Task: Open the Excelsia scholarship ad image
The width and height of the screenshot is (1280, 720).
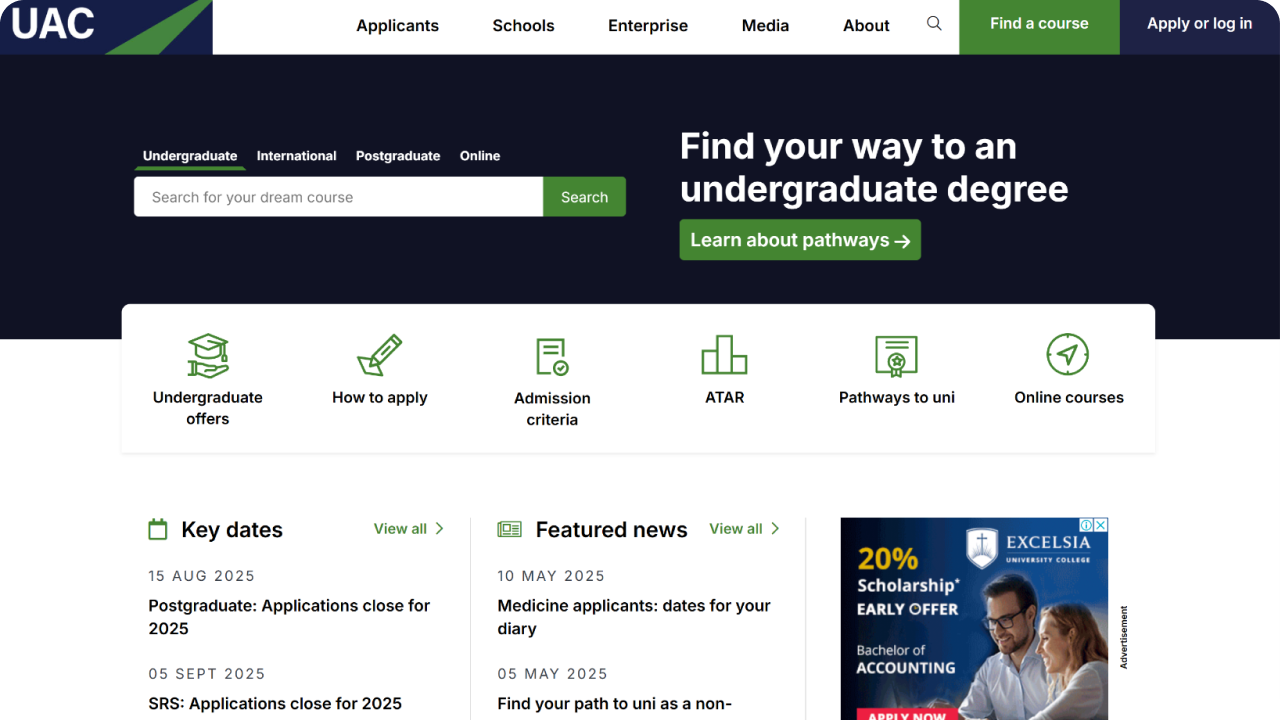Action: coord(974,619)
